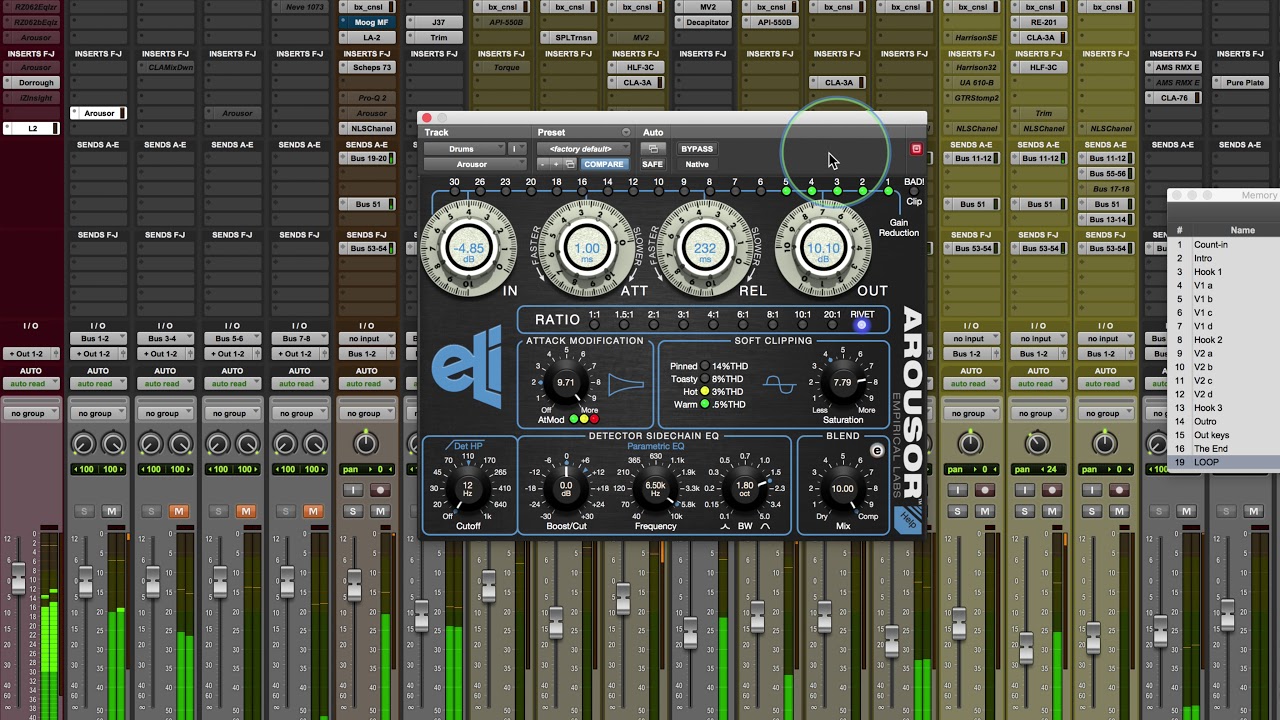Click the BYPASS button

697,149
